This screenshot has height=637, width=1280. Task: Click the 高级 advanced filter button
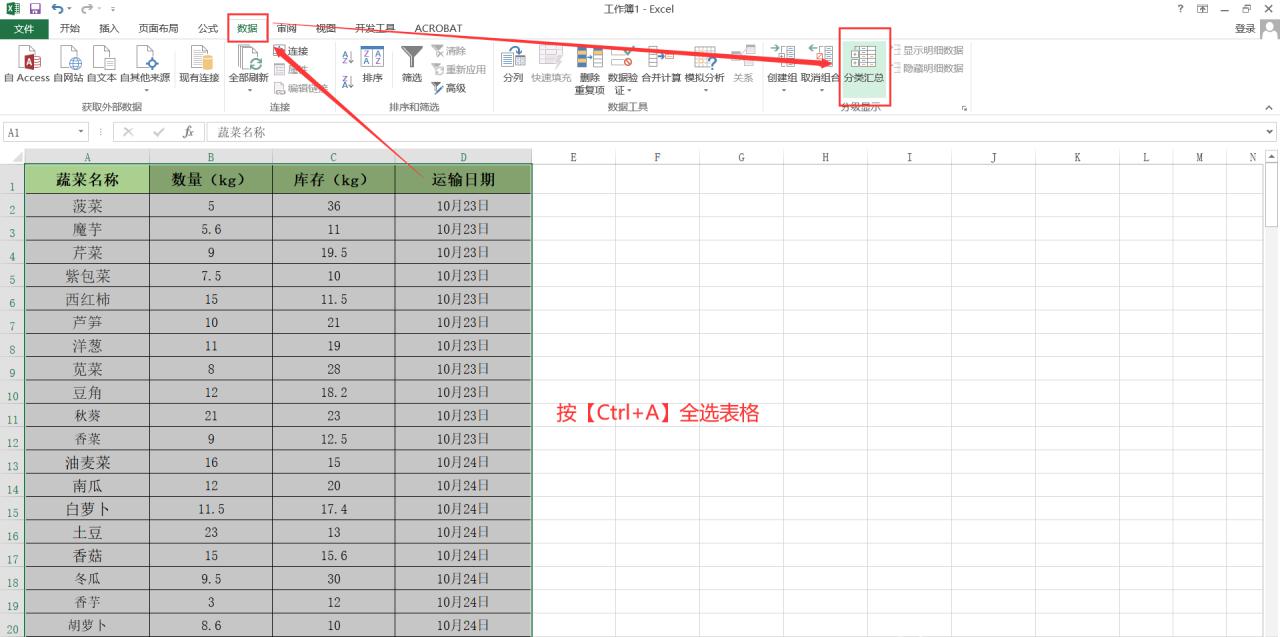pos(449,88)
